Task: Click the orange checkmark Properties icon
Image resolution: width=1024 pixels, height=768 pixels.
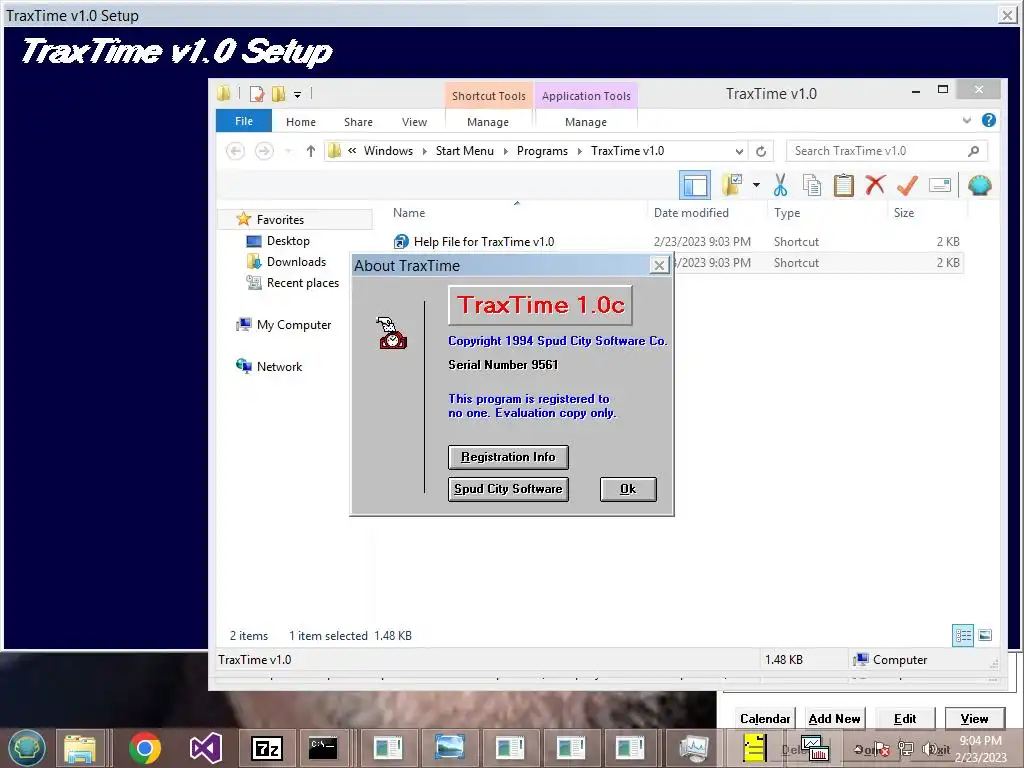Action: [x=907, y=185]
